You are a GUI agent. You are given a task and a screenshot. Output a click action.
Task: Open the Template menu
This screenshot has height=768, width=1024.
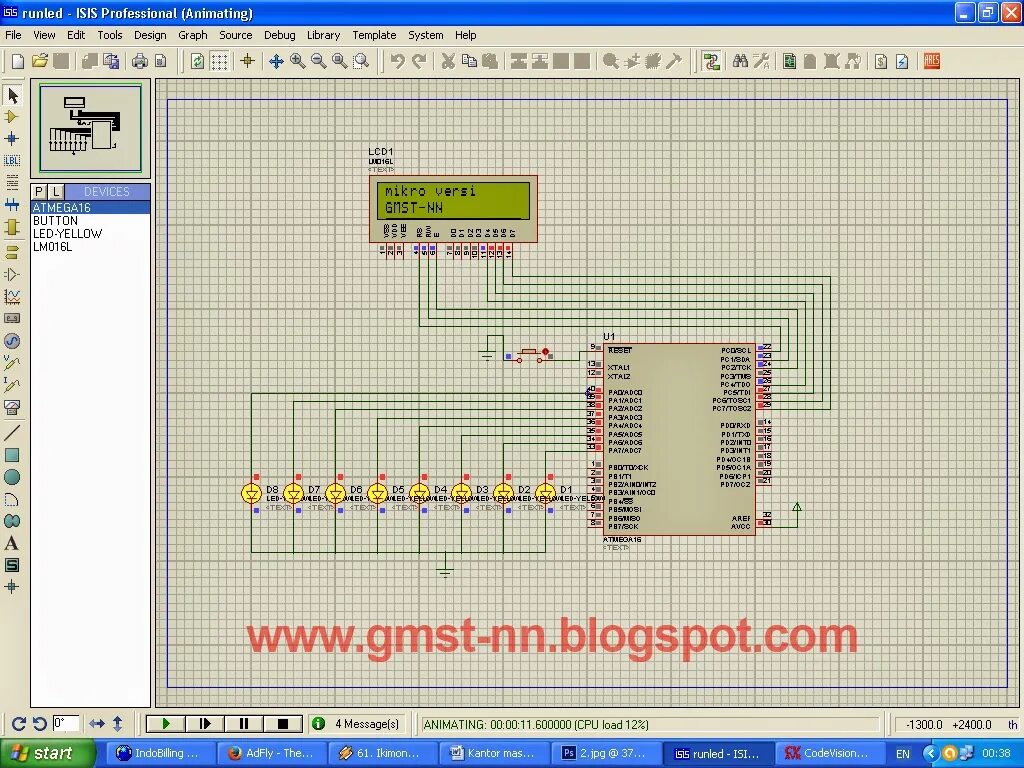tap(374, 35)
